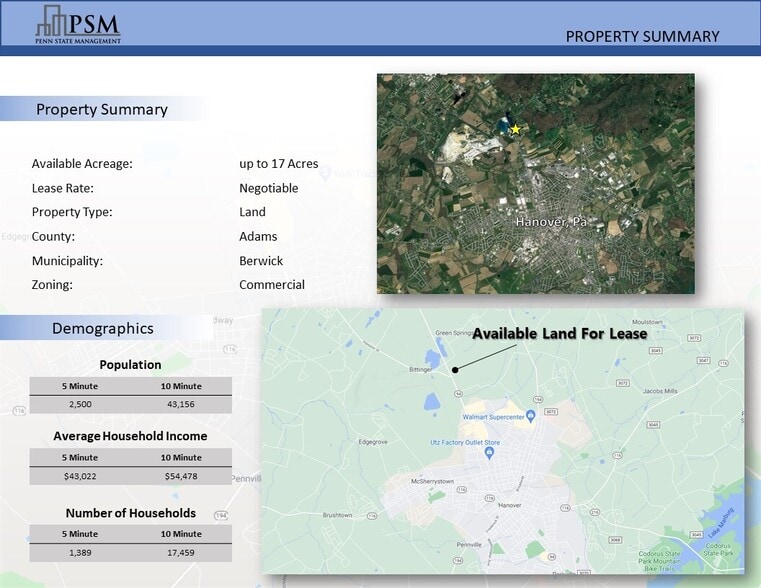Click the yellow star on satellite image
761x588 pixels.
coord(516,129)
